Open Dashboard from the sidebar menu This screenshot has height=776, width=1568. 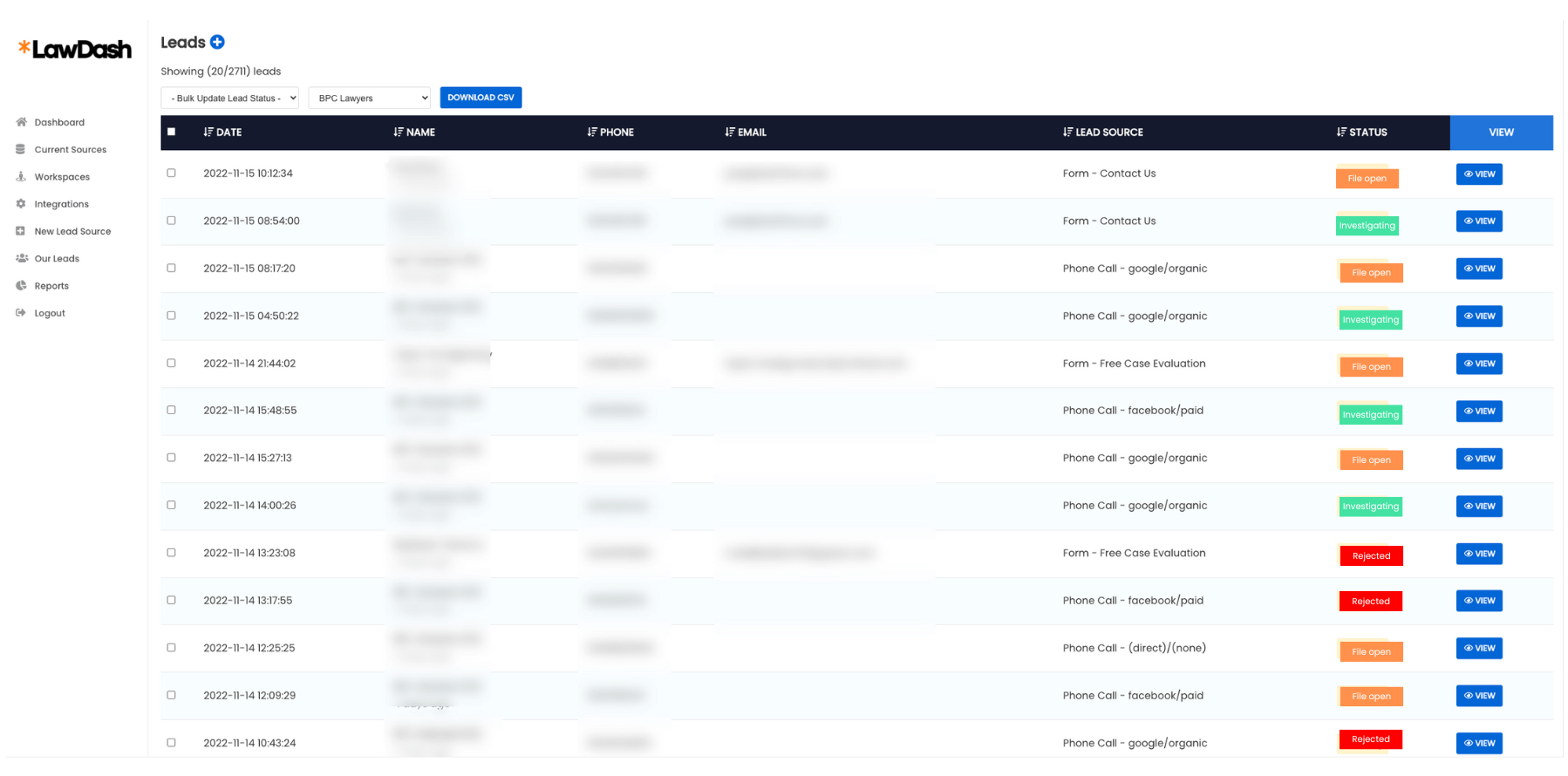pyautogui.click(x=59, y=122)
